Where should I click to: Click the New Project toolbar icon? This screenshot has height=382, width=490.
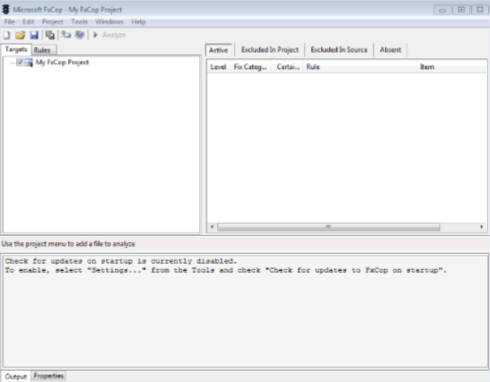pos(7,35)
